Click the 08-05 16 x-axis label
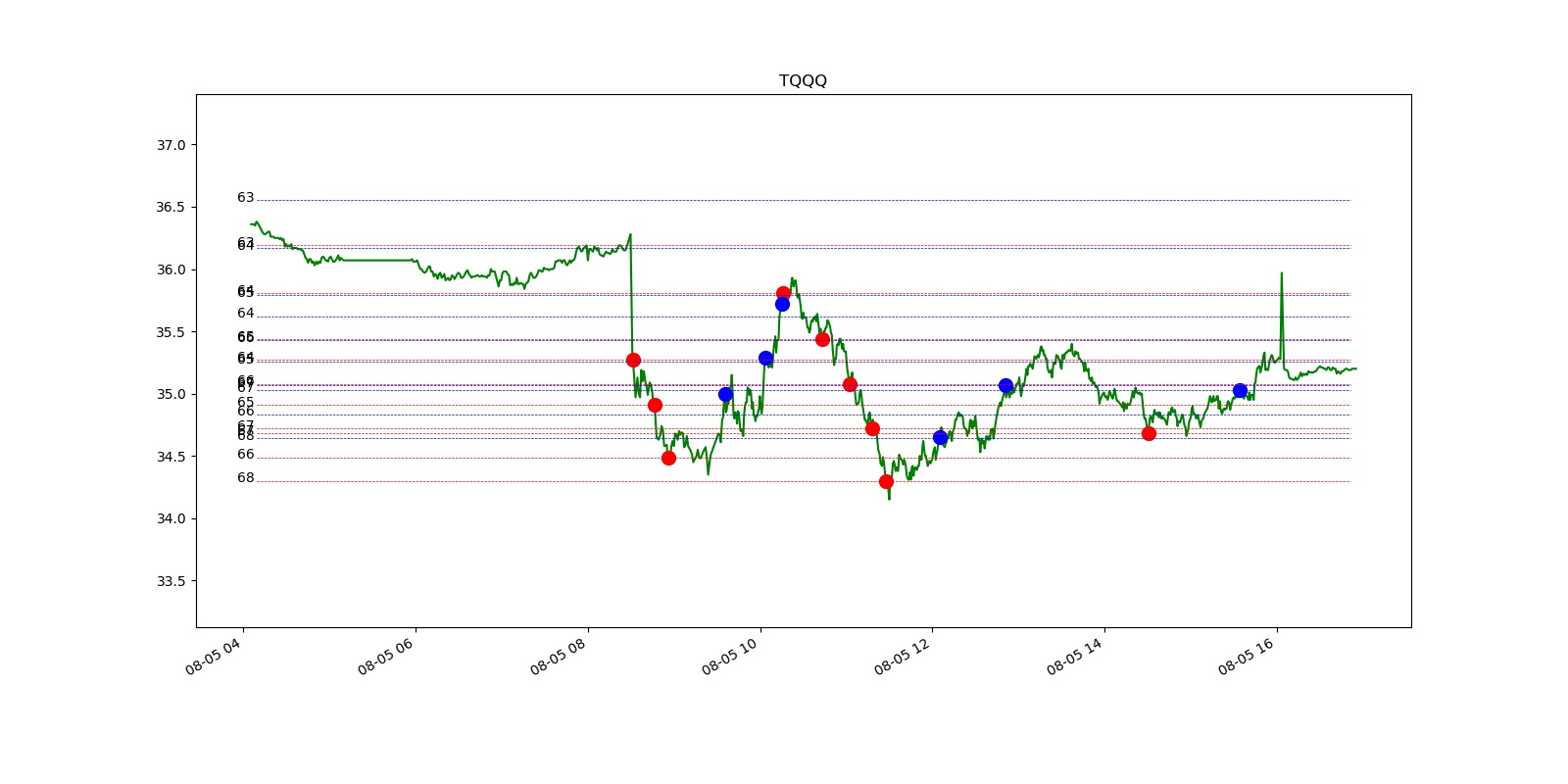Image resolution: width=1568 pixels, height=784 pixels. 1247,656
